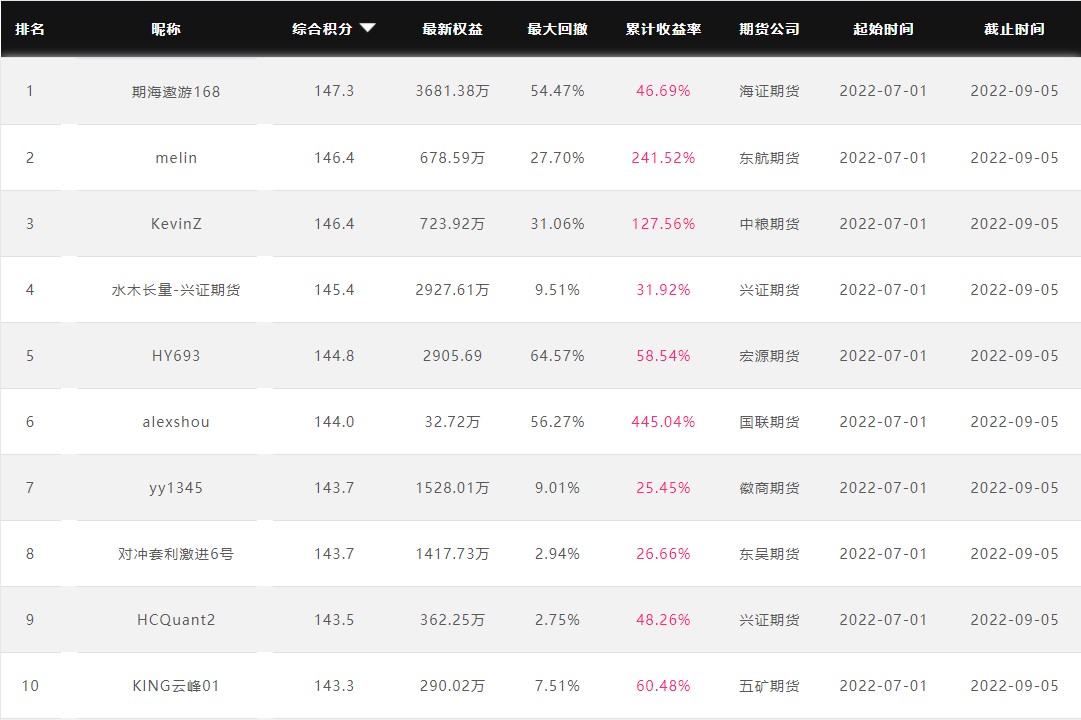1081x720 pixels.
Task: Open nickname yy1345
Action: click(176, 488)
